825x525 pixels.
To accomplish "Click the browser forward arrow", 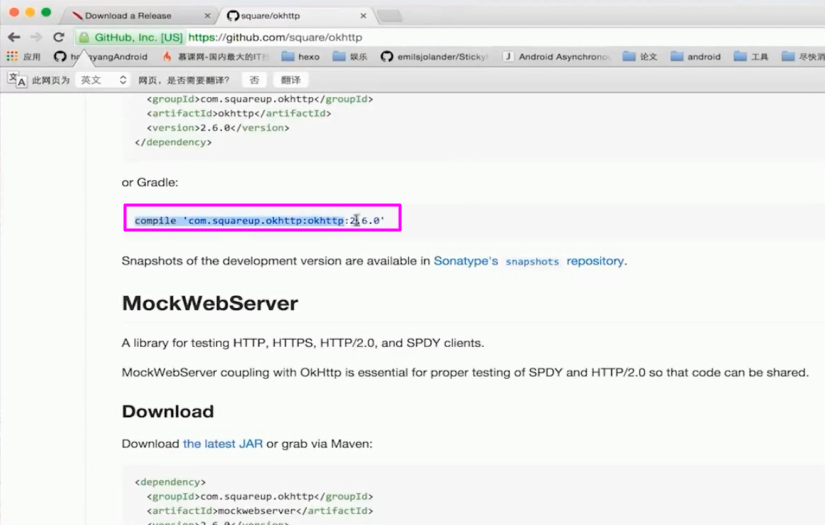I will (x=36, y=37).
